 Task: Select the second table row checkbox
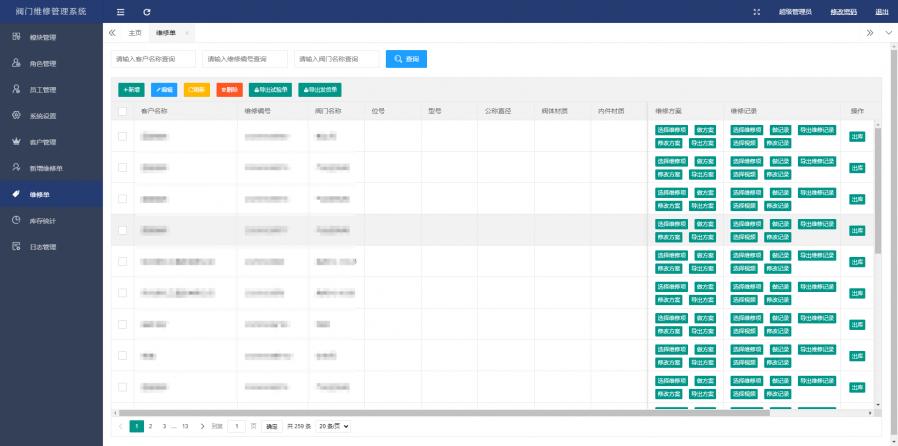tap(122, 167)
